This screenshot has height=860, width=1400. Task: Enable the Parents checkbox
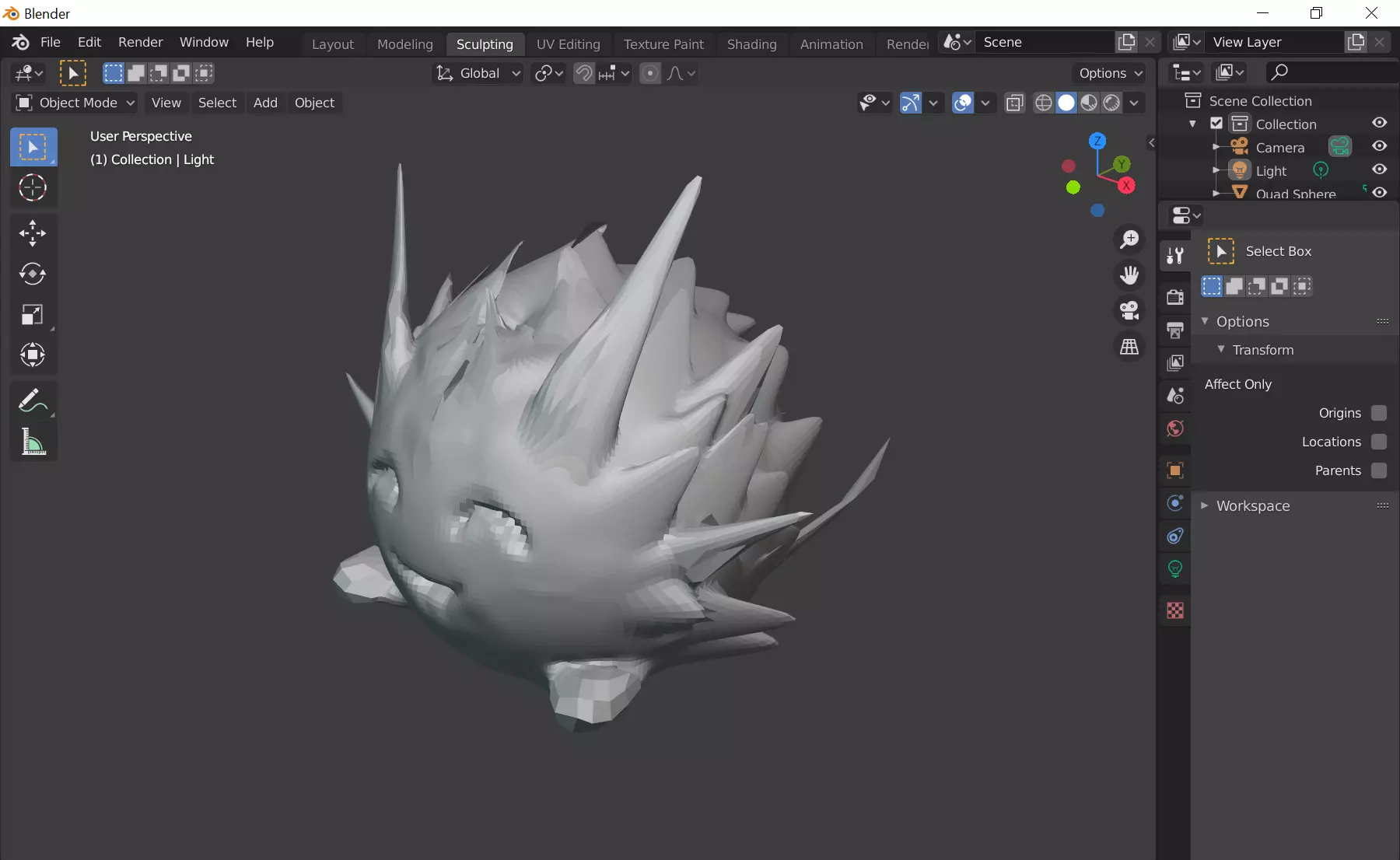[1379, 470]
